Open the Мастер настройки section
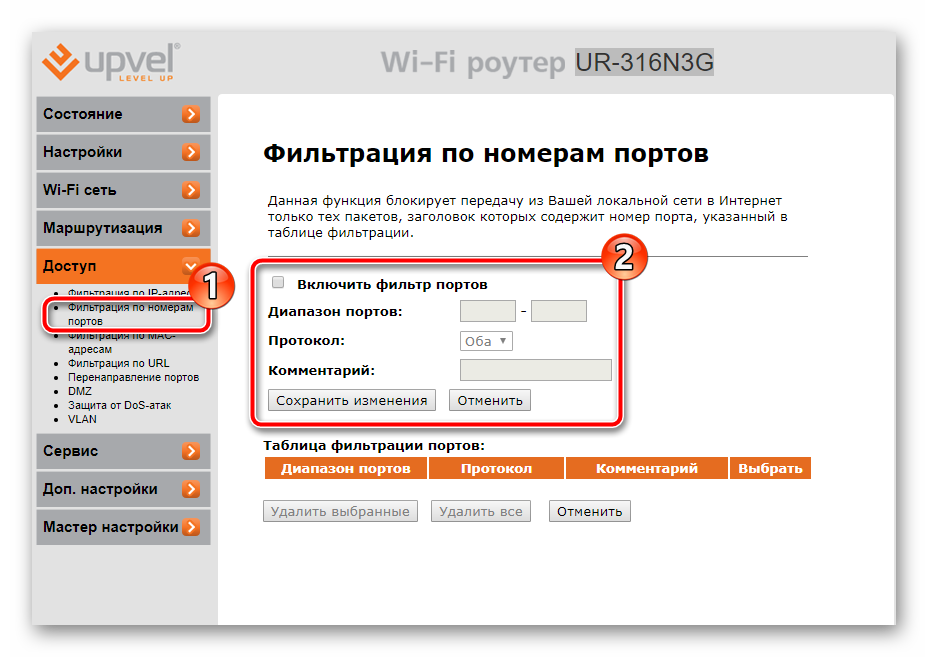 click(123, 527)
